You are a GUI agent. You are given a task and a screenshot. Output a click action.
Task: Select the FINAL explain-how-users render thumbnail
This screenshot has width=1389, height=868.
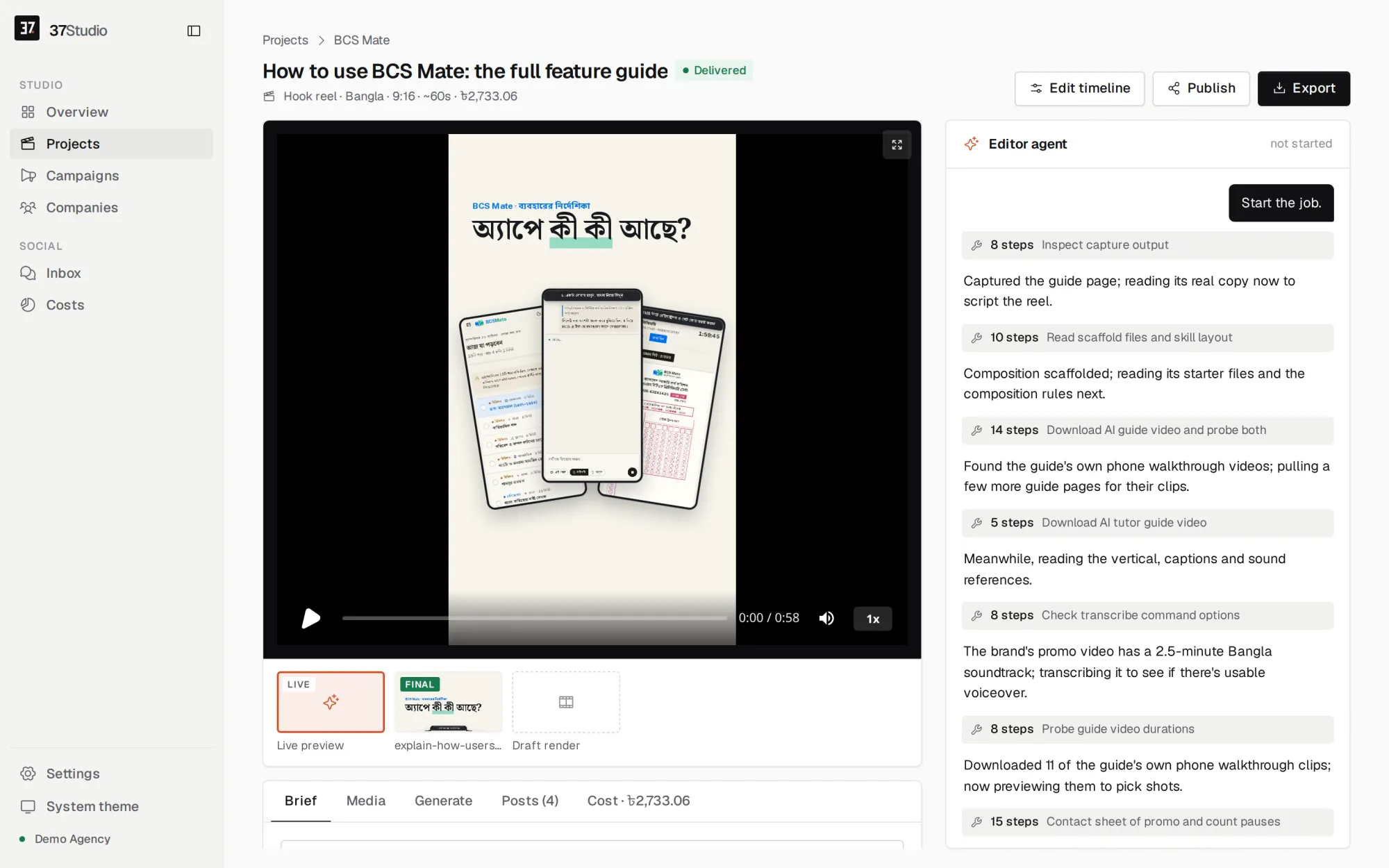tap(448, 701)
